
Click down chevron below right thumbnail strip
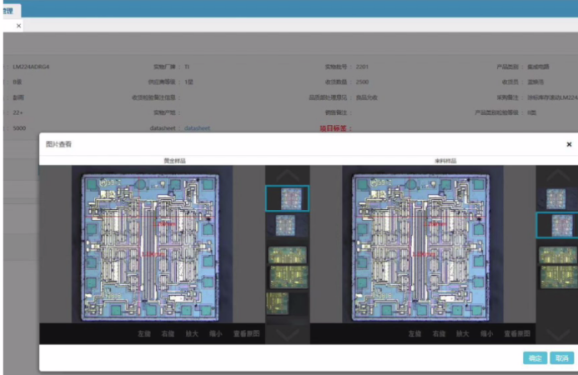pos(558,335)
